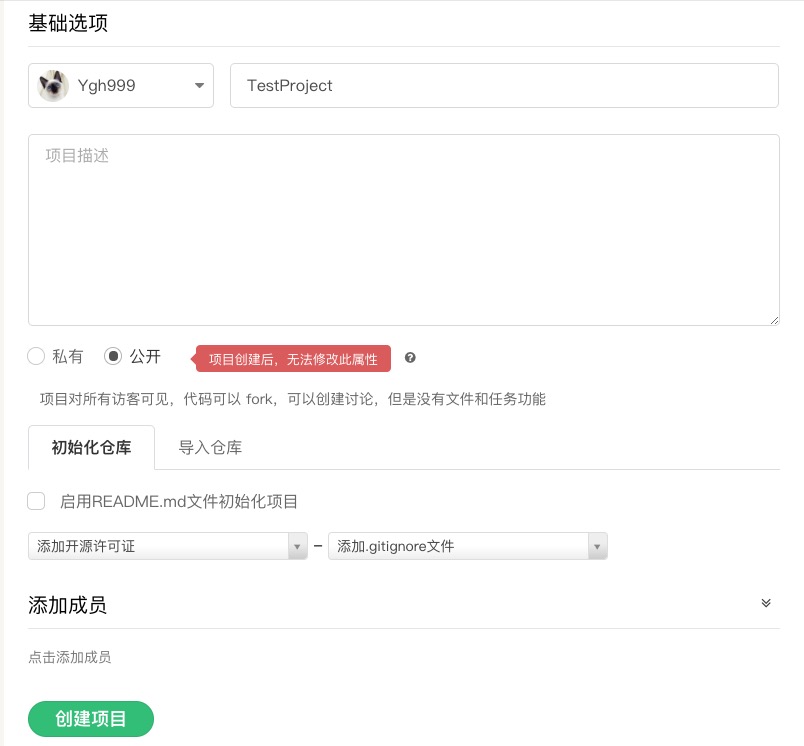Click the green 创建项目 button
804x746 pixels.
click(x=91, y=718)
